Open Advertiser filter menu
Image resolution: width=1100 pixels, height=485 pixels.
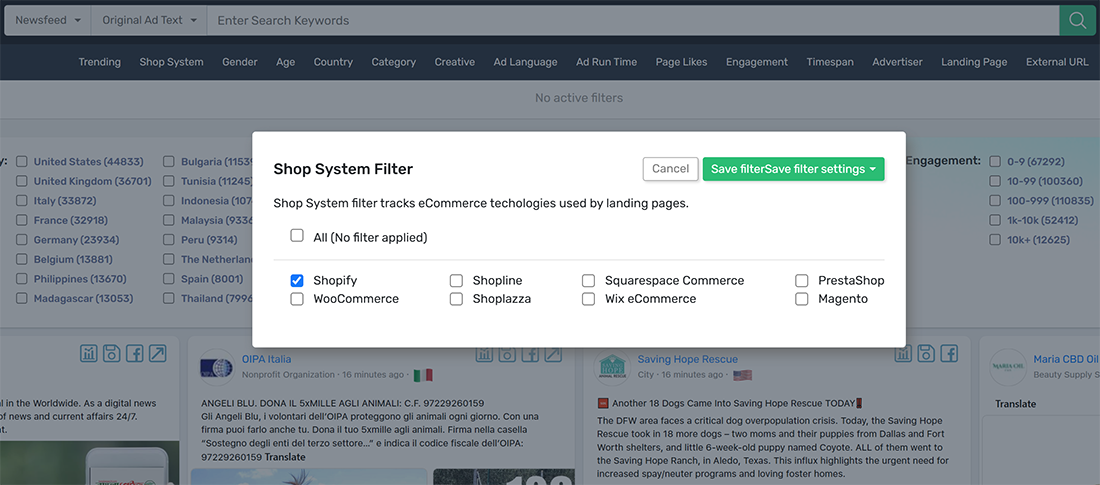tap(897, 62)
